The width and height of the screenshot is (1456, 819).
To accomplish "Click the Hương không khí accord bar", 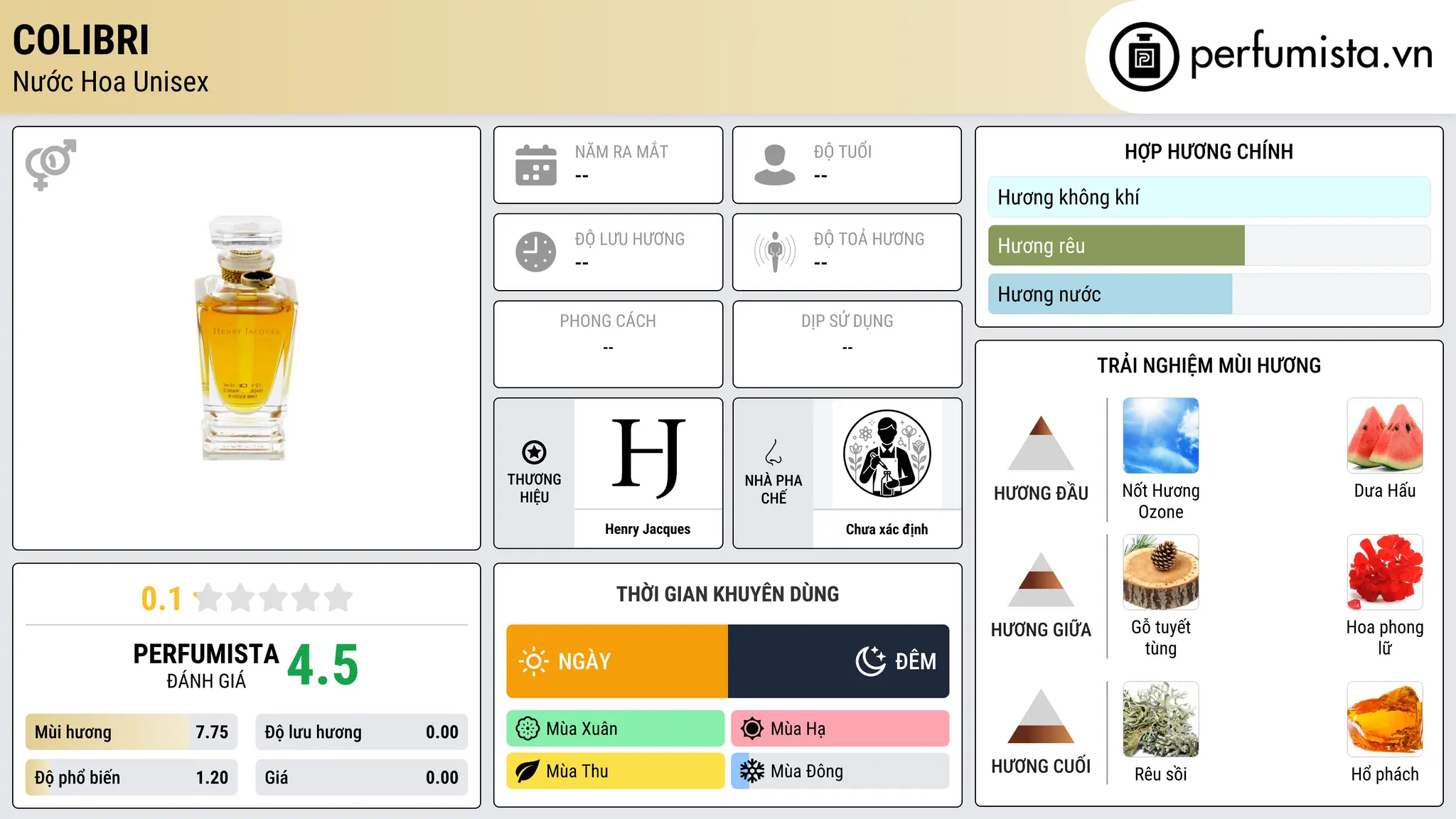I will tap(1209, 197).
